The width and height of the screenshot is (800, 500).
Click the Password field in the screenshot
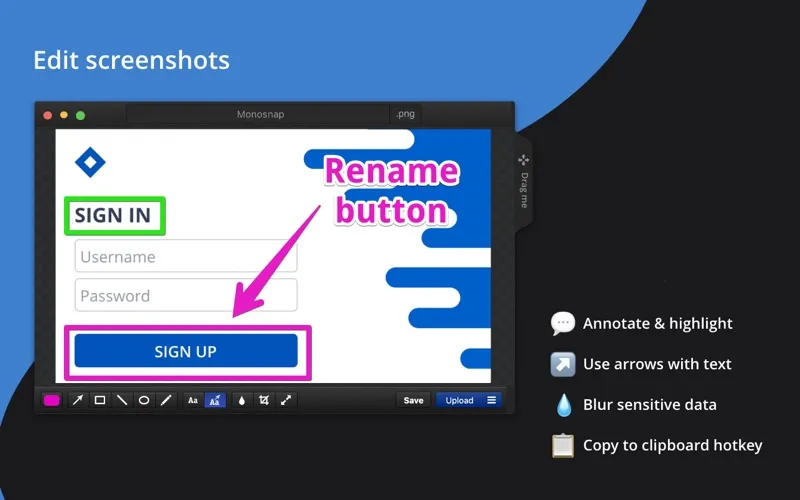186,295
